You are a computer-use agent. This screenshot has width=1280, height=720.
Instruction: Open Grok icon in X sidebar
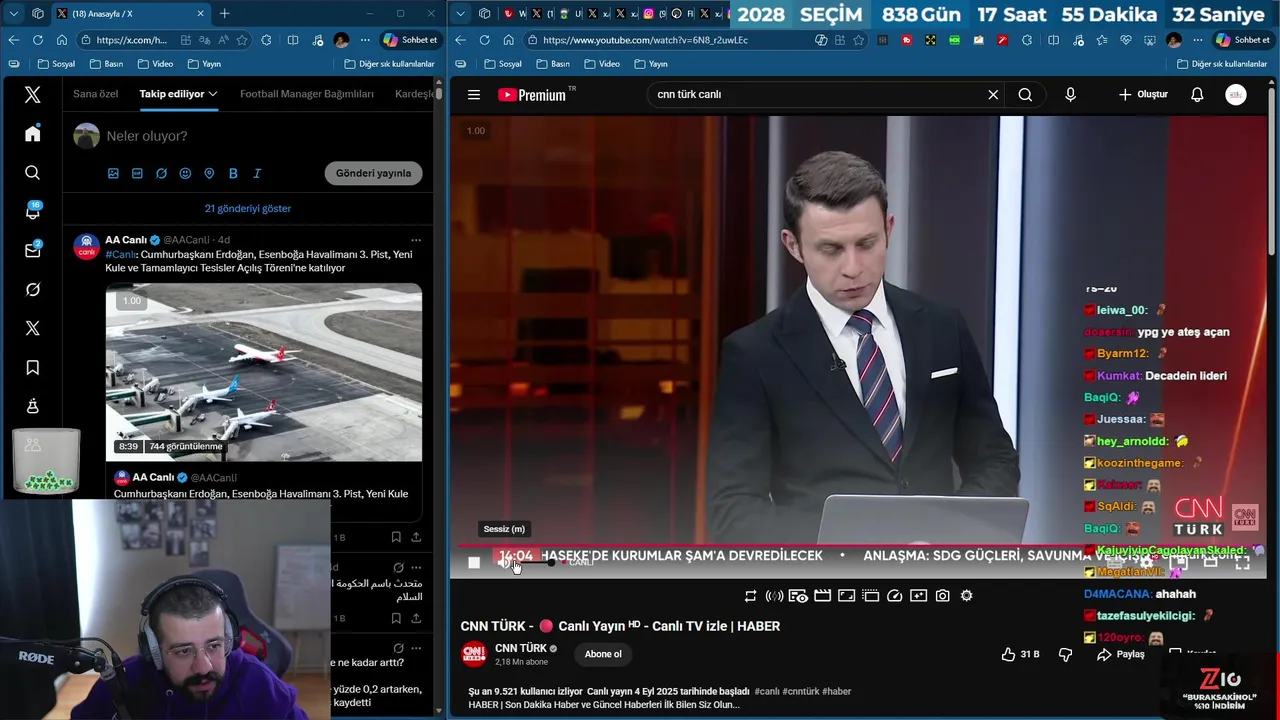click(33, 289)
